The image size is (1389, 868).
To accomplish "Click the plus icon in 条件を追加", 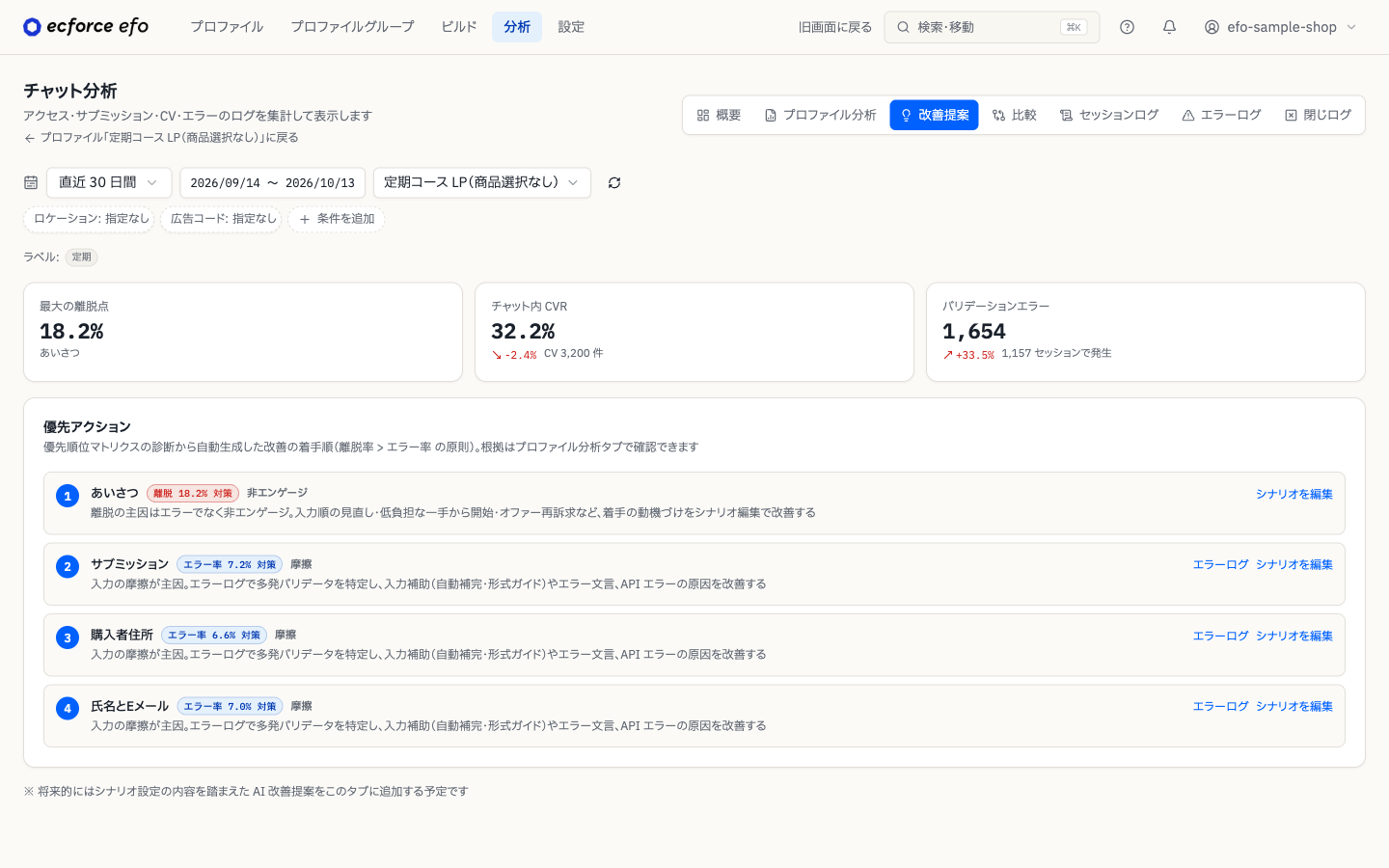I will pyautogui.click(x=305, y=219).
